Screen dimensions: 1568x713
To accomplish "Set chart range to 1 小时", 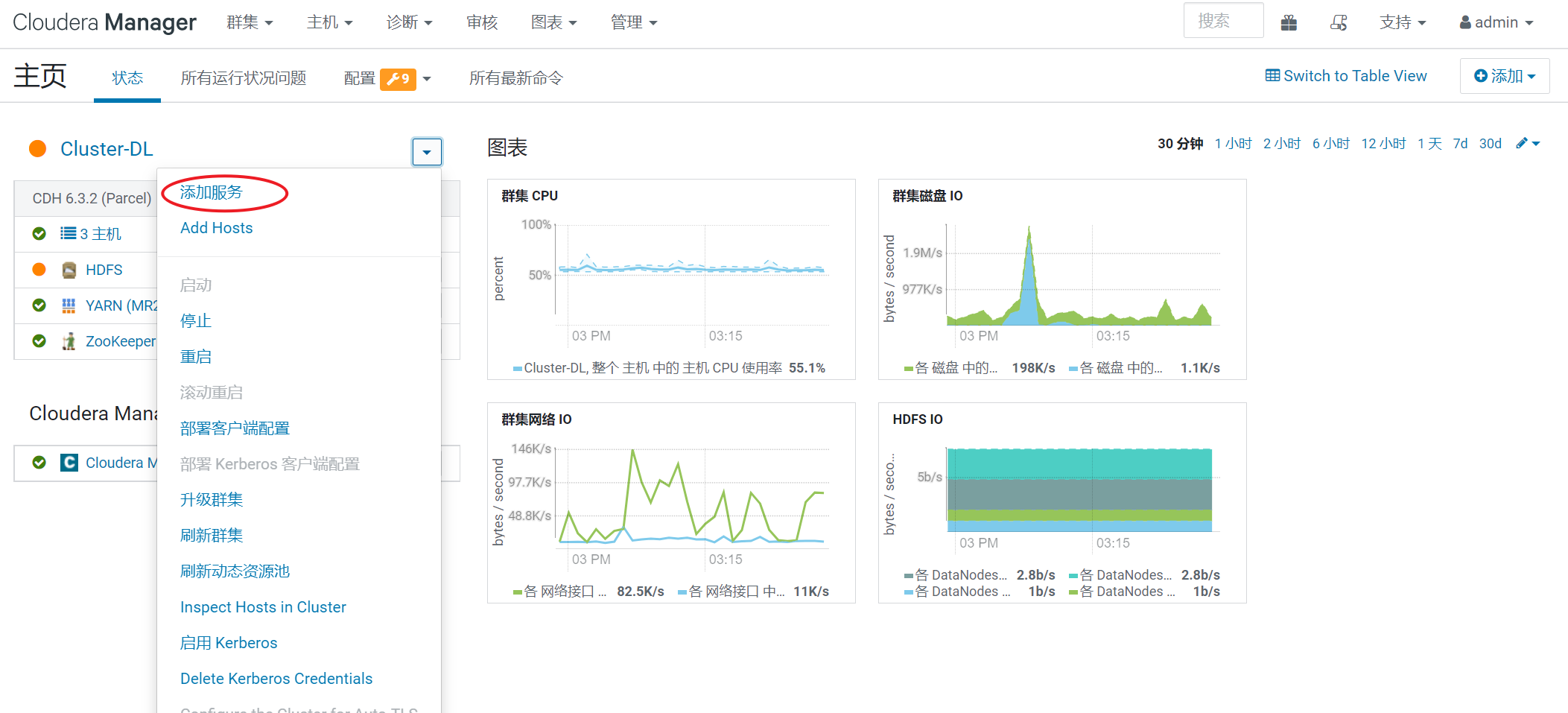I will (x=1234, y=143).
